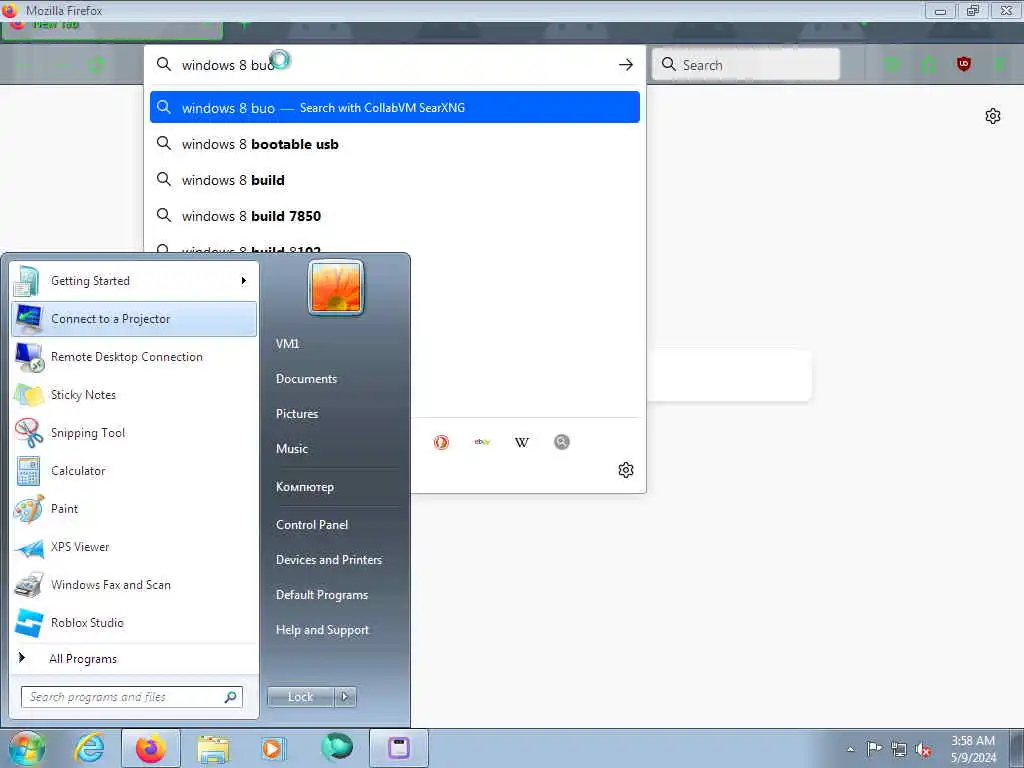Open the network tray icon

coord(899,749)
